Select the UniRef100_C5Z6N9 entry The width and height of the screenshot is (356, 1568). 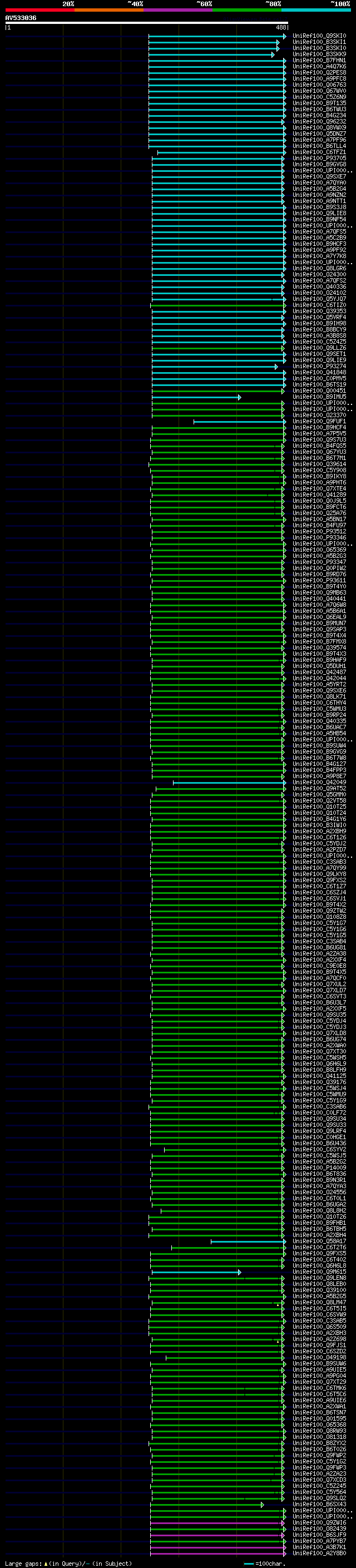(319, 97)
